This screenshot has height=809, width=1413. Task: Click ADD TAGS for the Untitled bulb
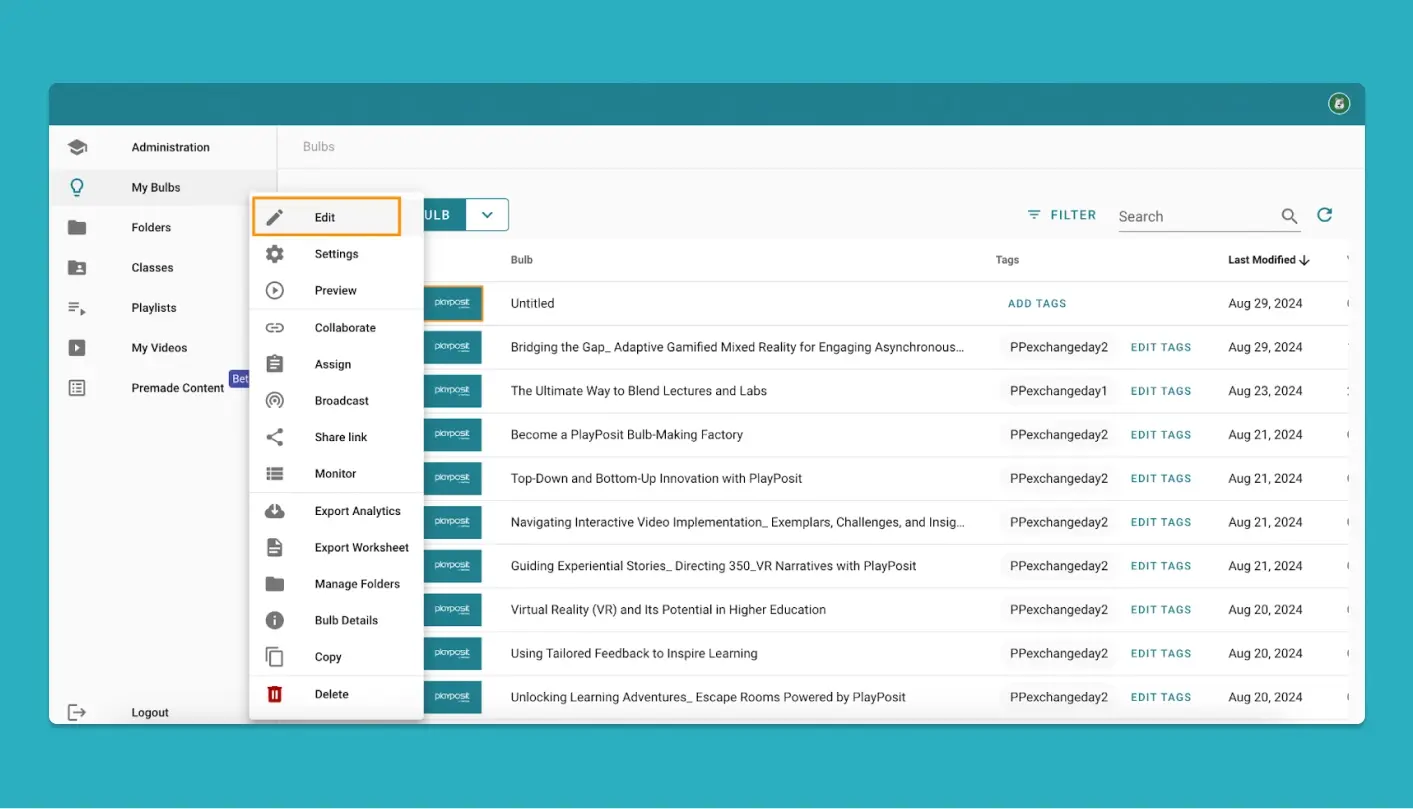1037,303
